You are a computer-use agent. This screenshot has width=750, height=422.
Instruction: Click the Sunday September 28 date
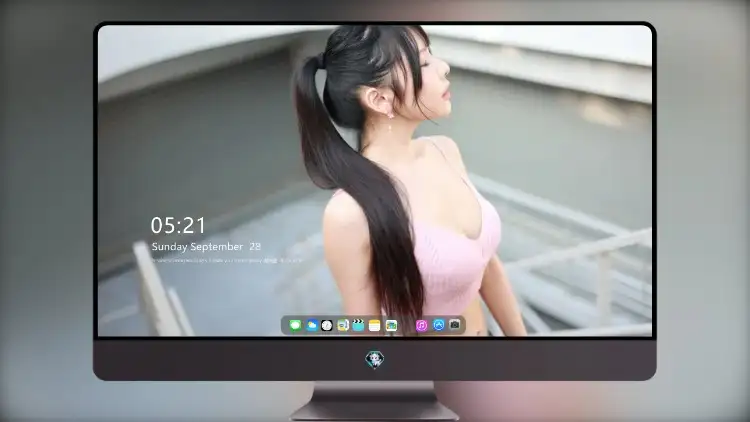tap(206, 246)
